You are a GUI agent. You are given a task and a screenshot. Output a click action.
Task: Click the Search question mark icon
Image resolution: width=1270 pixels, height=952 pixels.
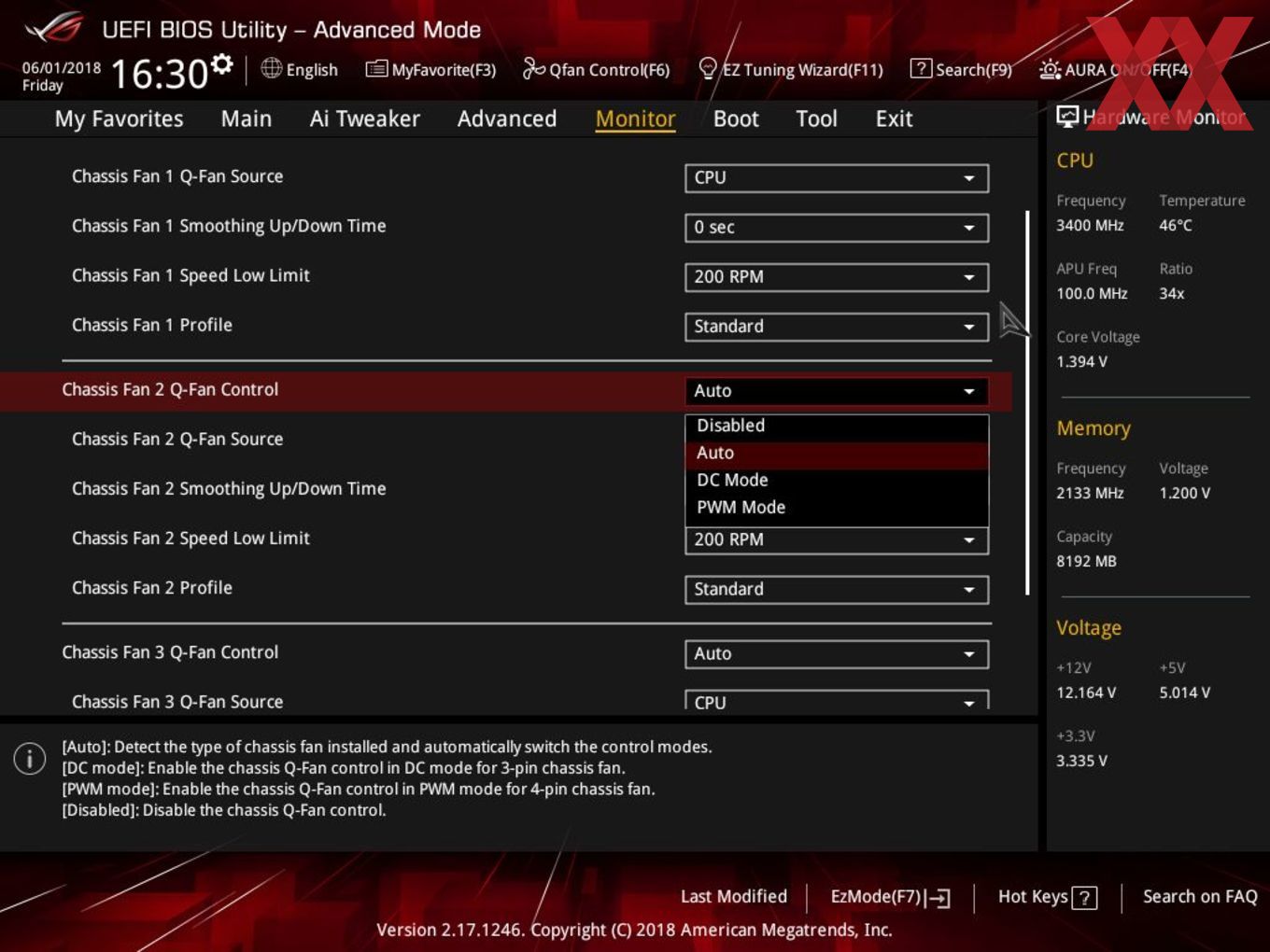tap(921, 68)
